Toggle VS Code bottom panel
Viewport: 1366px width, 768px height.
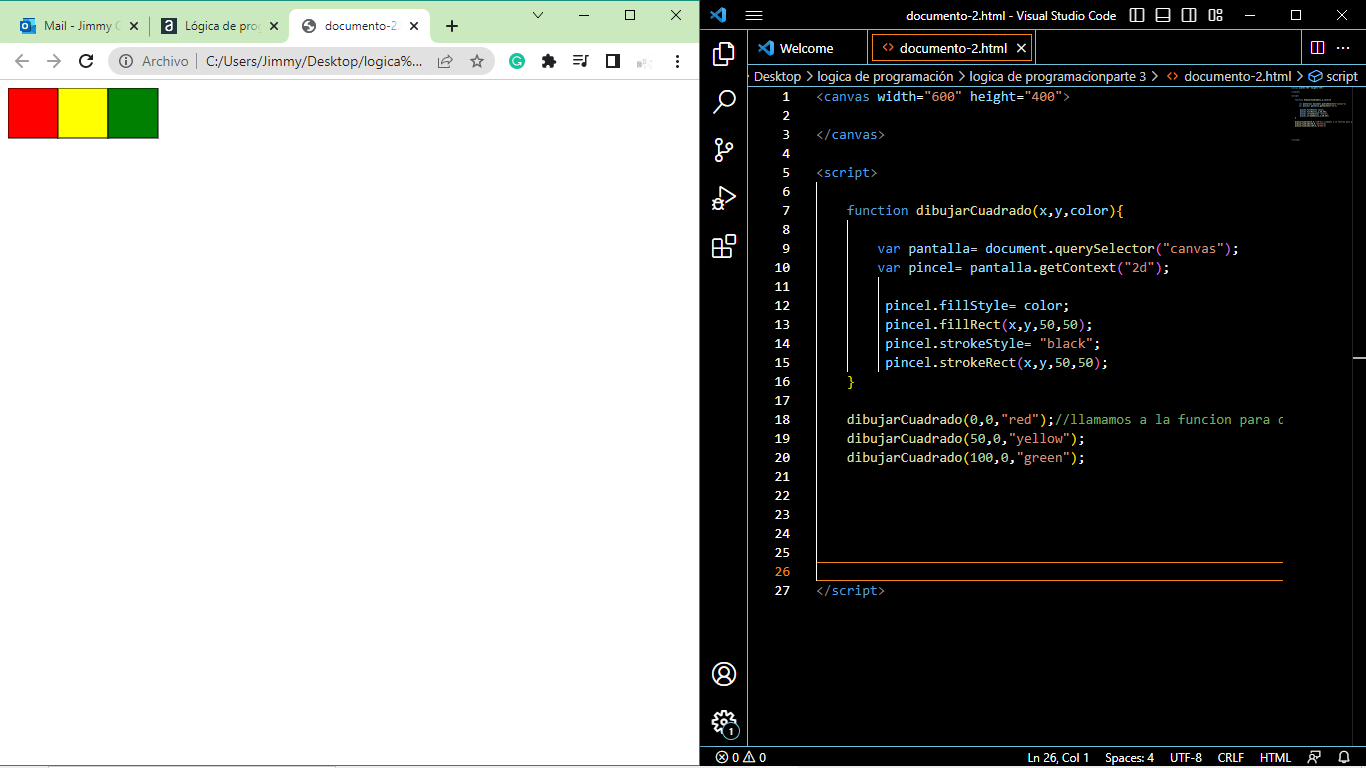1163,15
